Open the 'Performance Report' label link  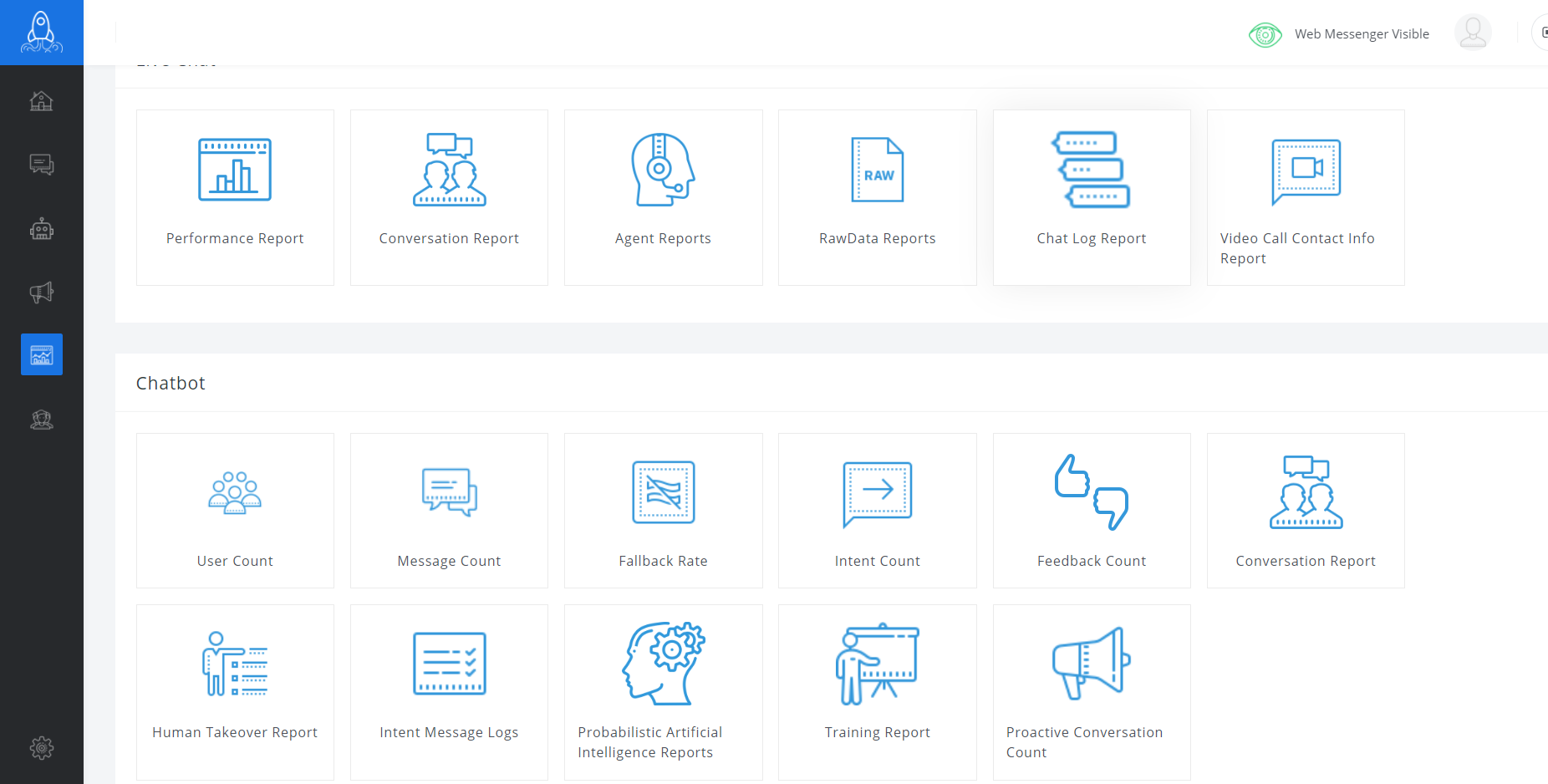(235, 238)
